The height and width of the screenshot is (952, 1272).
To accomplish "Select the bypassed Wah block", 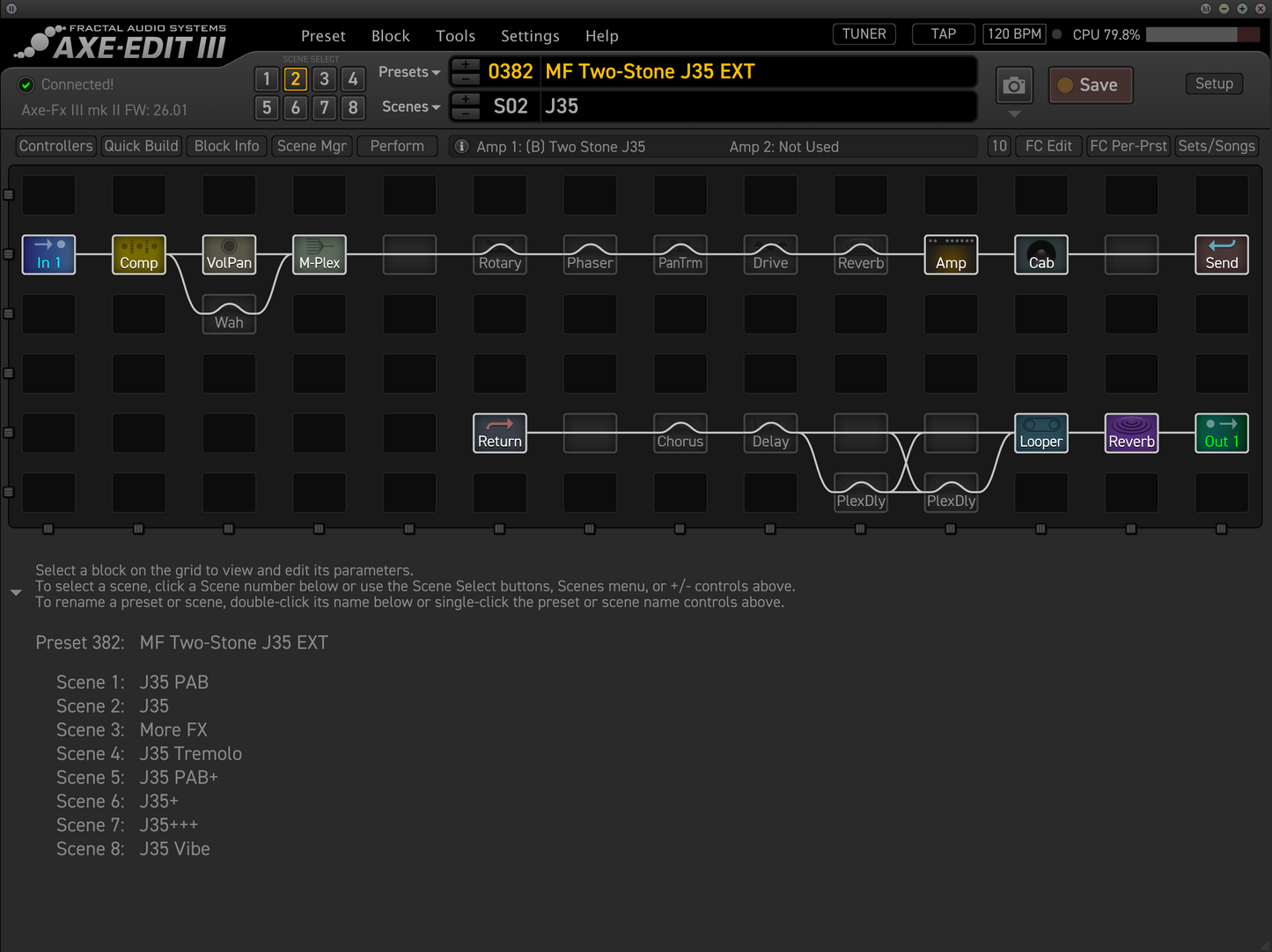I will [x=229, y=314].
